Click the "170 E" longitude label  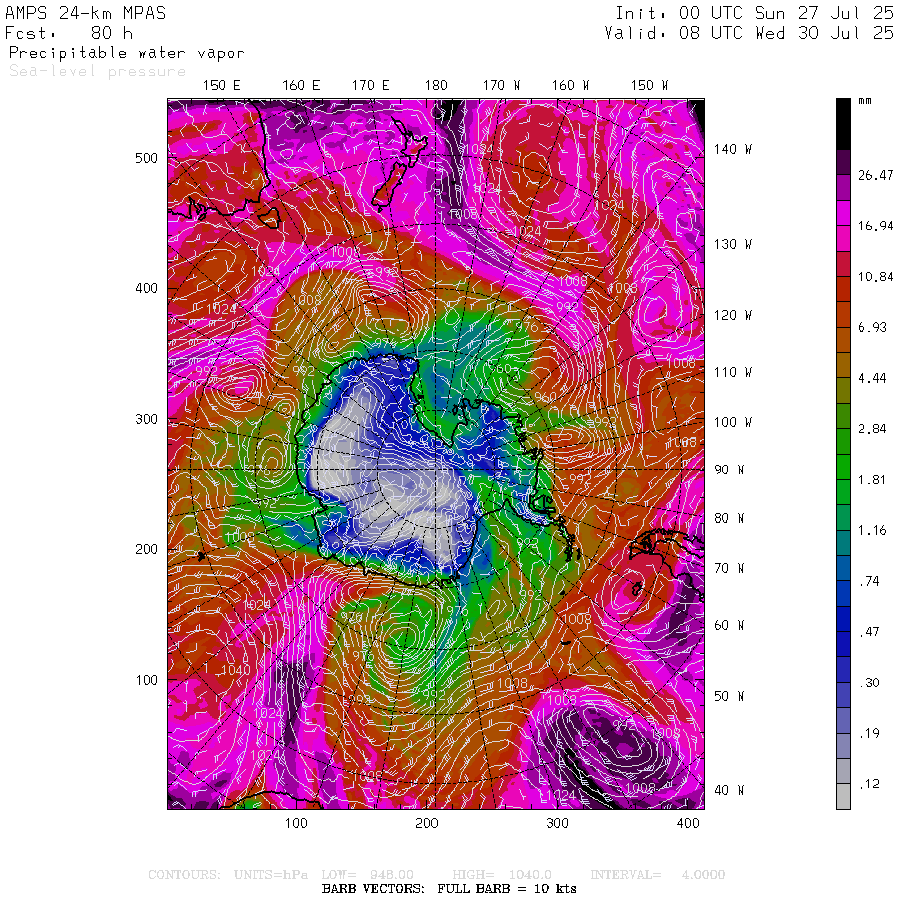tap(370, 86)
